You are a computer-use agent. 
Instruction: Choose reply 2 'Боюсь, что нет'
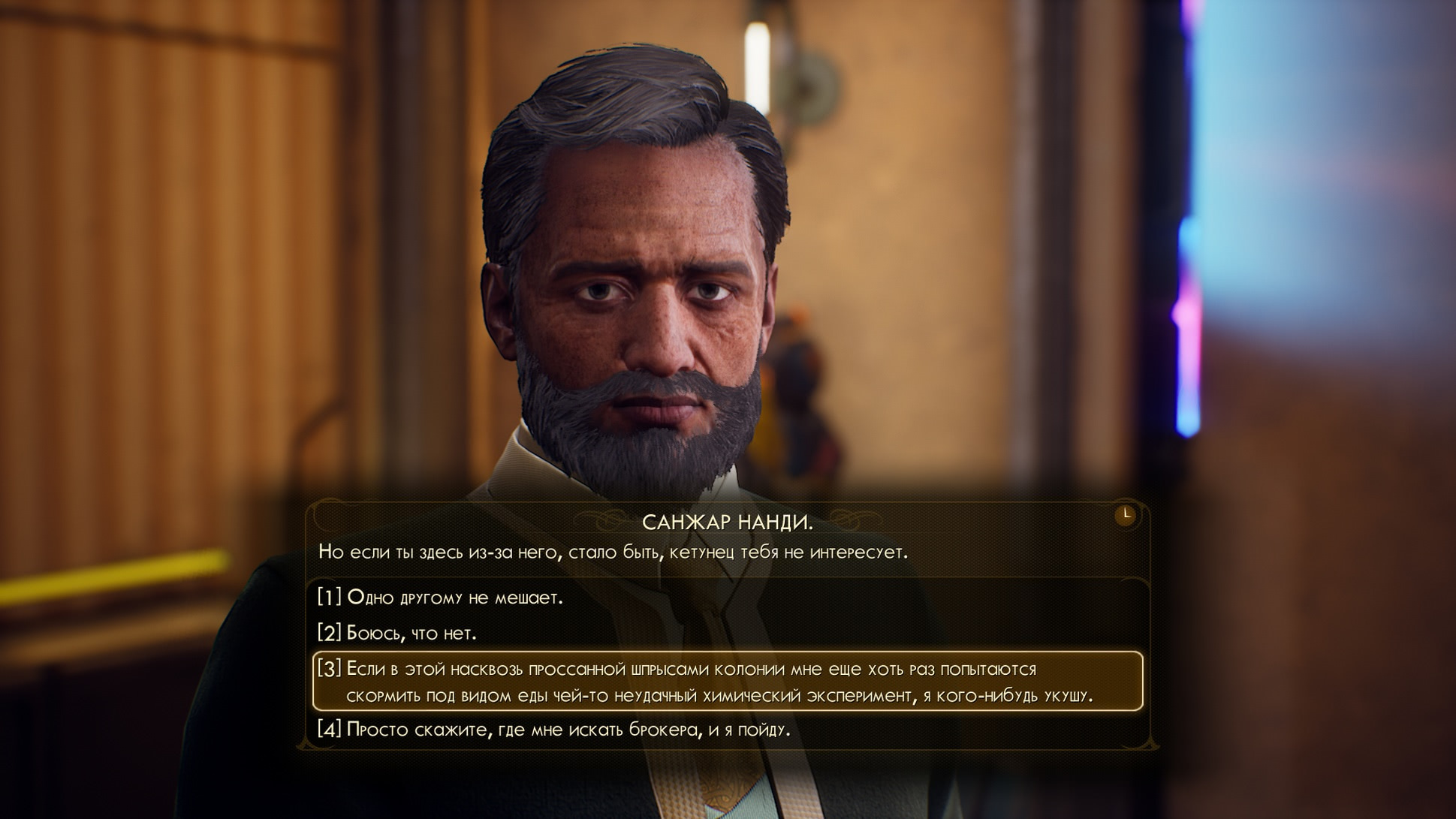(x=728, y=633)
